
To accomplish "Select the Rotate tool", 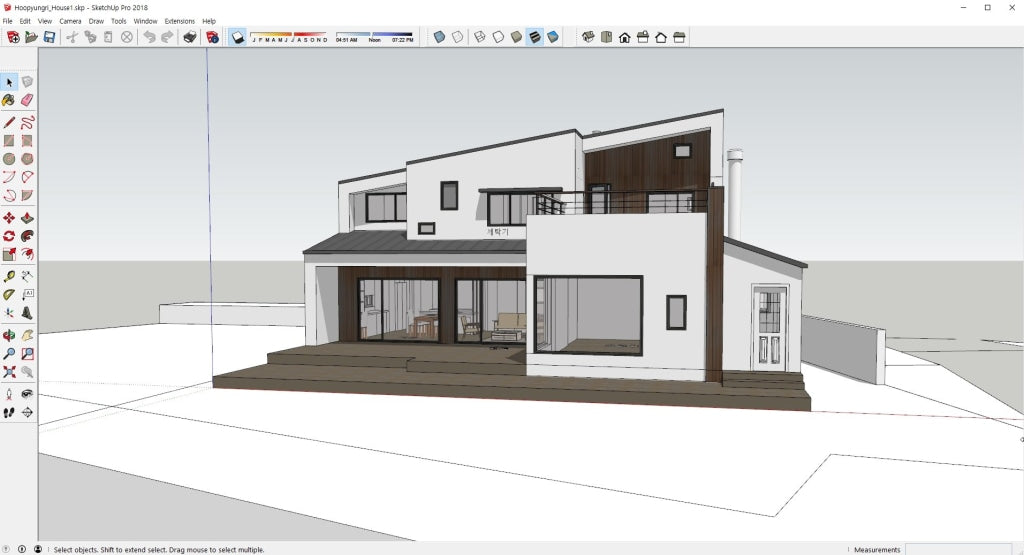I will click(9, 236).
